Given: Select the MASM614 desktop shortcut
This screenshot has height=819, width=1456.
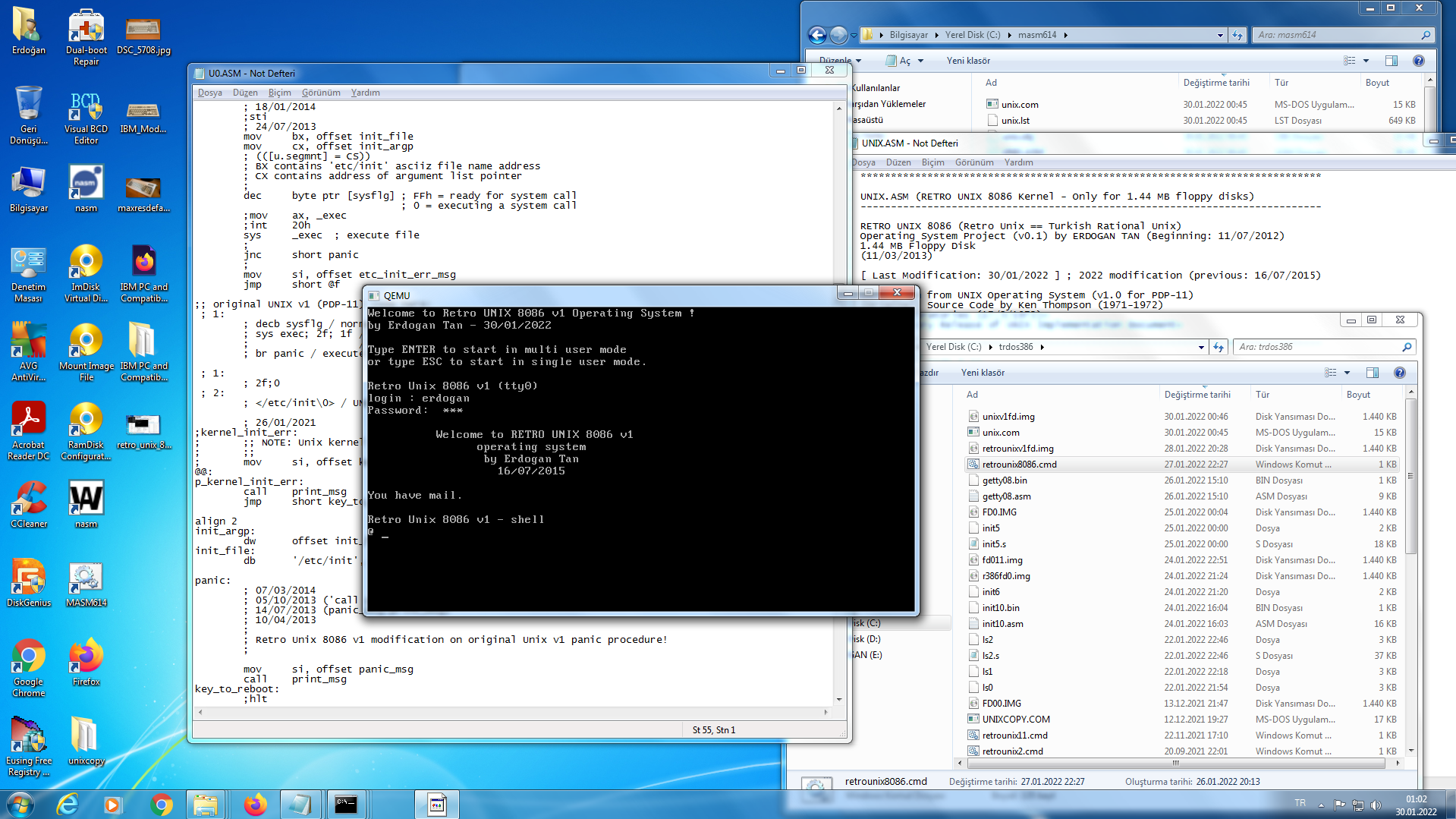Looking at the screenshot, I should 86,584.
